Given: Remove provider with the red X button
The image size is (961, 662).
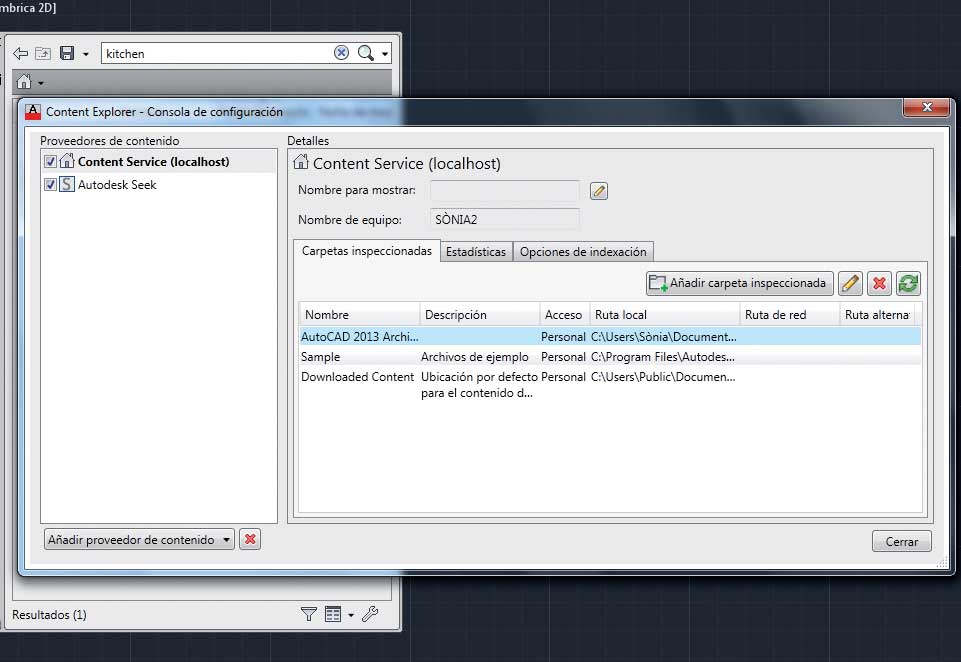Looking at the screenshot, I should coord(250,539).
